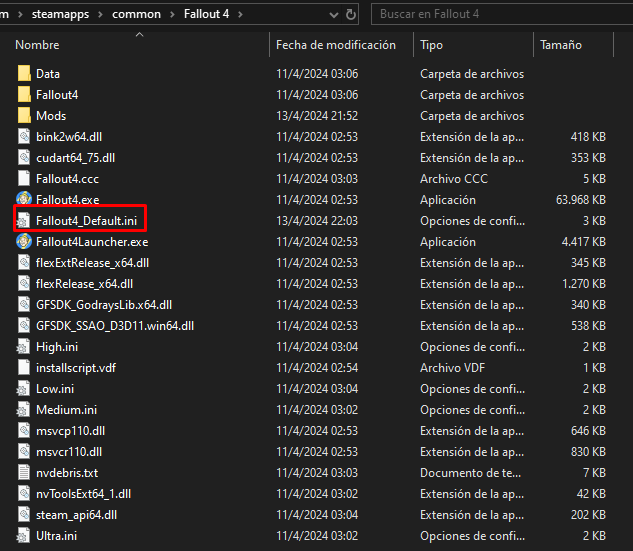Select the Fallout4.ccc file name

(67, 179)
